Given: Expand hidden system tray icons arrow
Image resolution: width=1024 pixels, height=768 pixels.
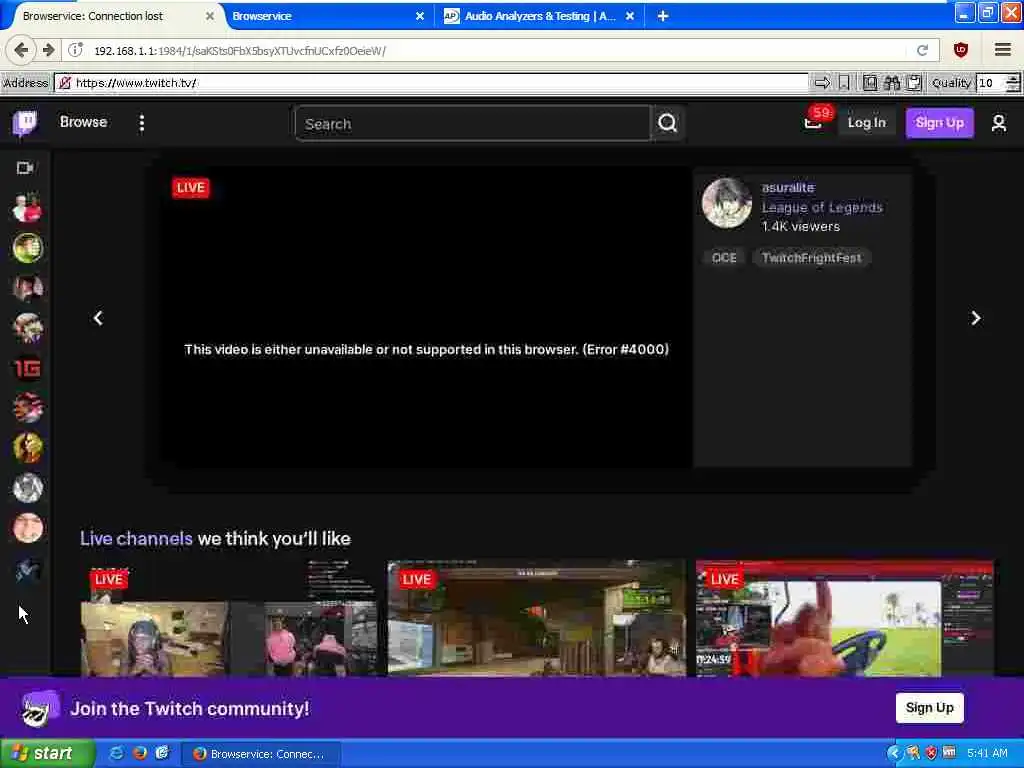Looking at the screenshot, I should (x=893, y=753).
